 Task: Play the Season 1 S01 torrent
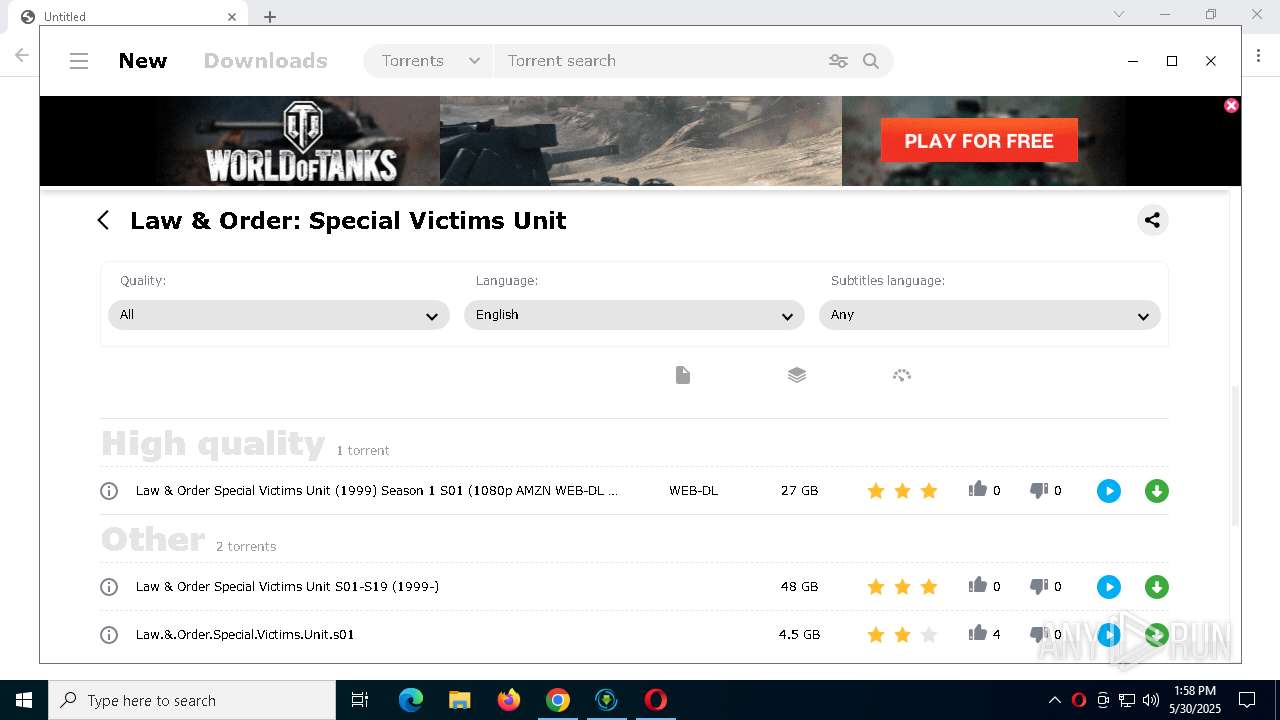coord(1108,491)
